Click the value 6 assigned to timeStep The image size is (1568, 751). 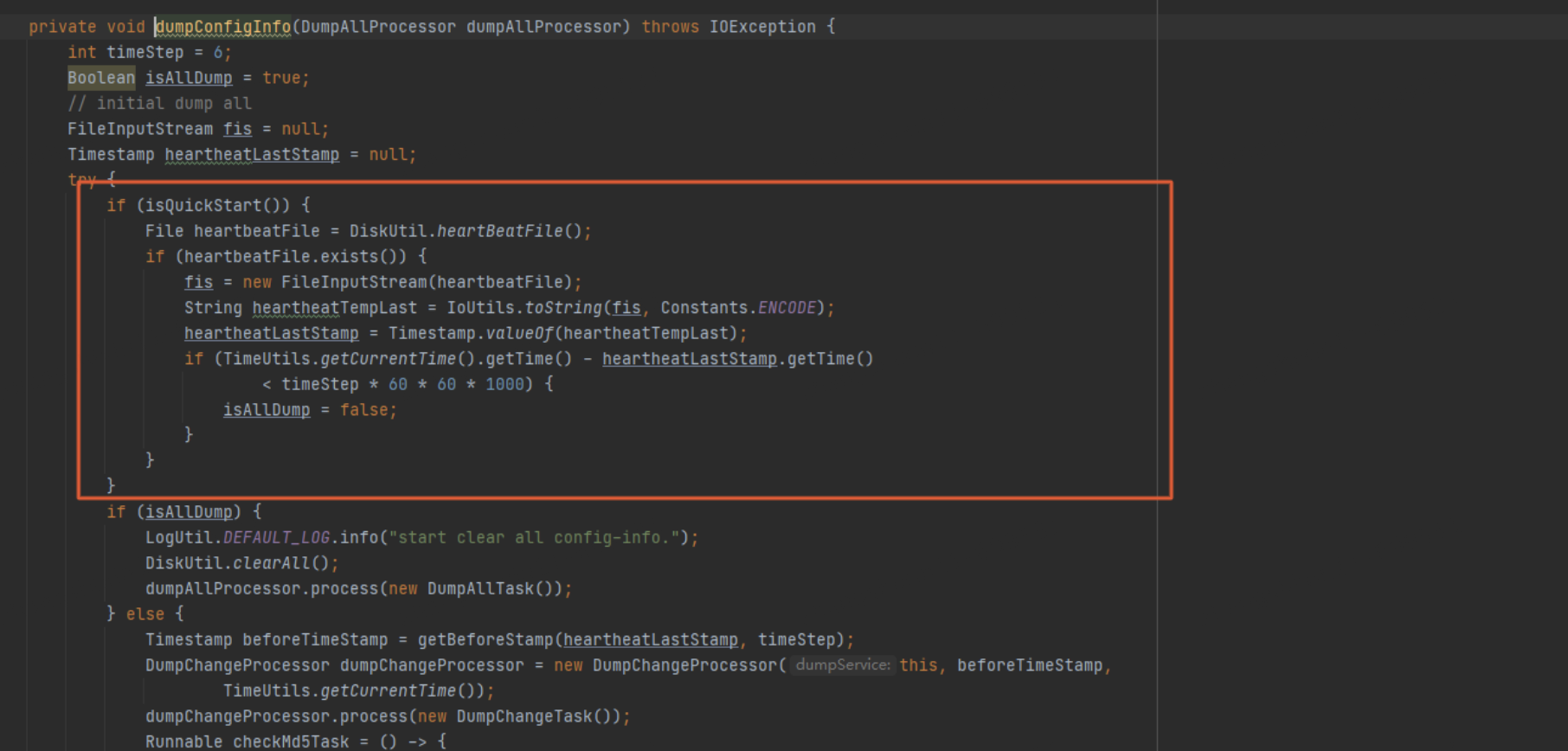click(x=218, y=52)
